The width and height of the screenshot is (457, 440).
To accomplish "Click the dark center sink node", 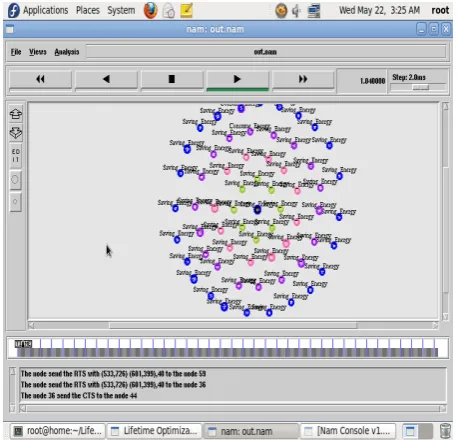I will pos(257,210).
